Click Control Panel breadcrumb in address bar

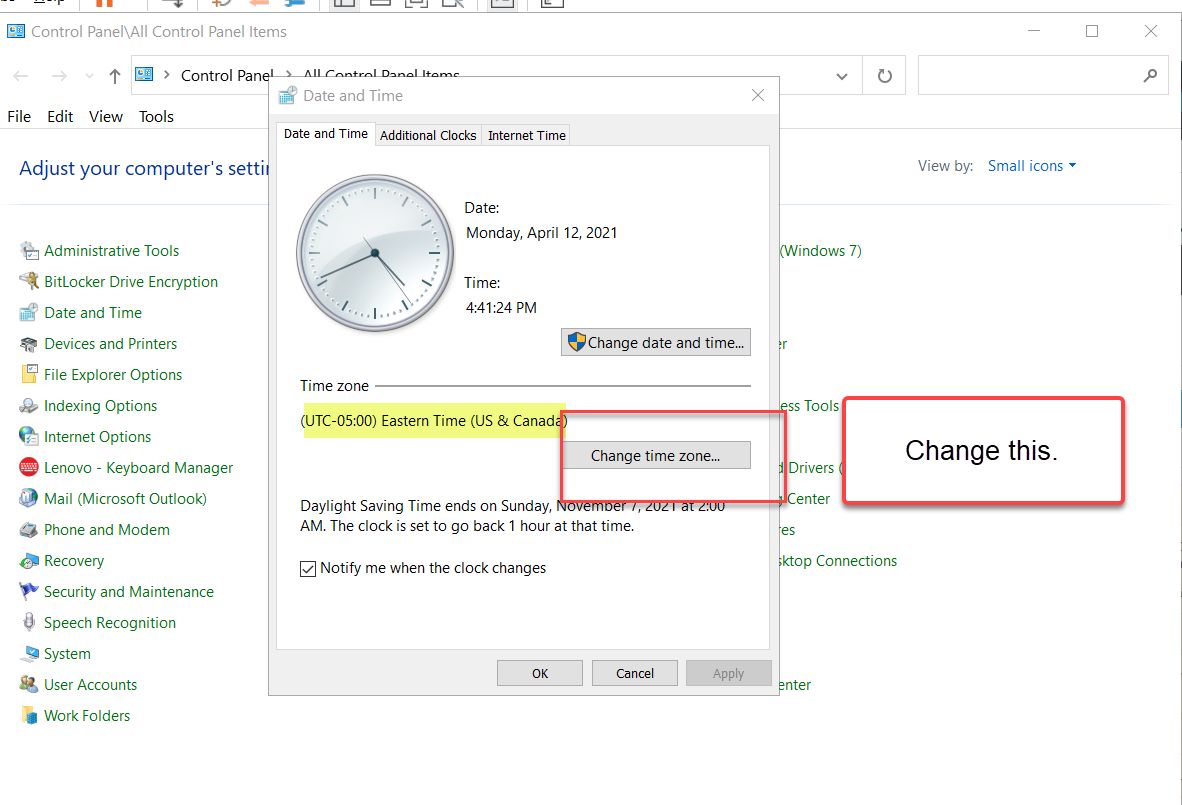(x=226, y=75)
